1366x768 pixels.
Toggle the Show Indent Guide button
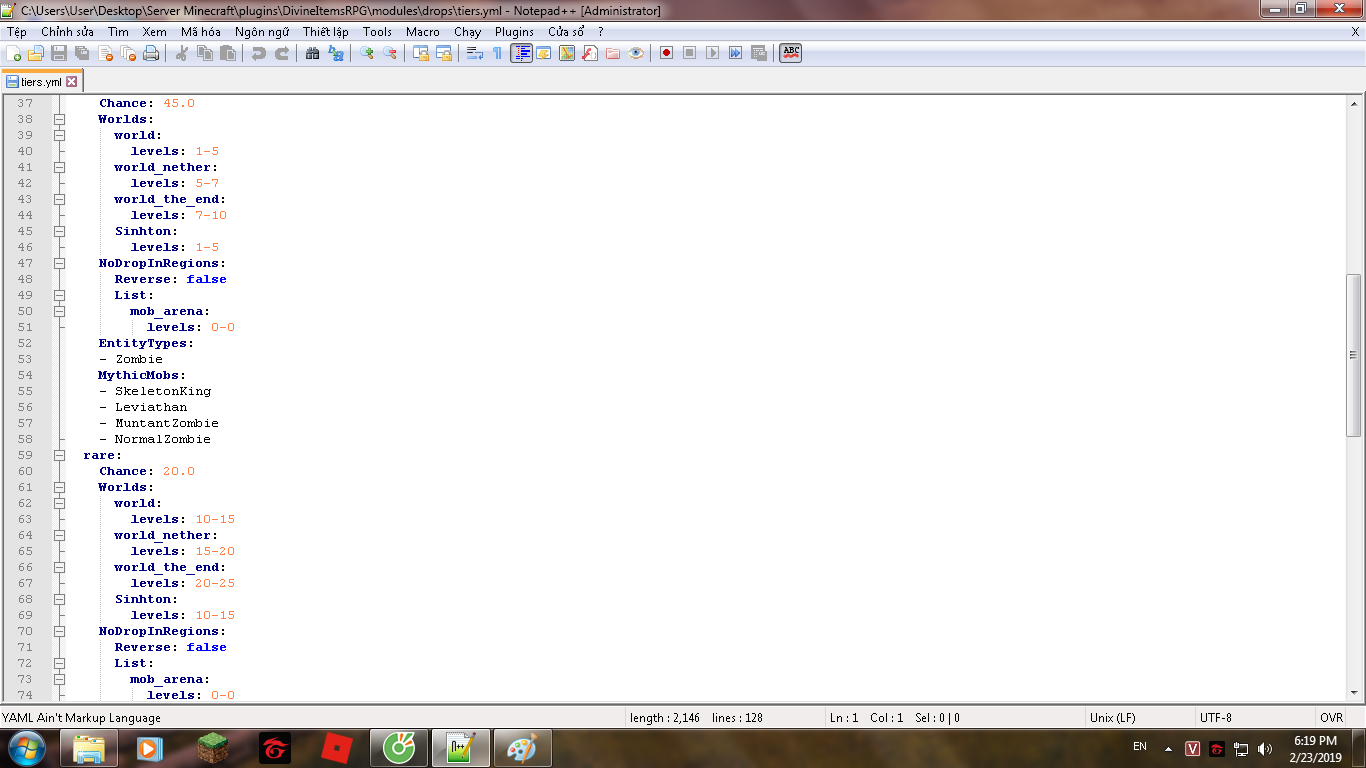pos(521,53)
